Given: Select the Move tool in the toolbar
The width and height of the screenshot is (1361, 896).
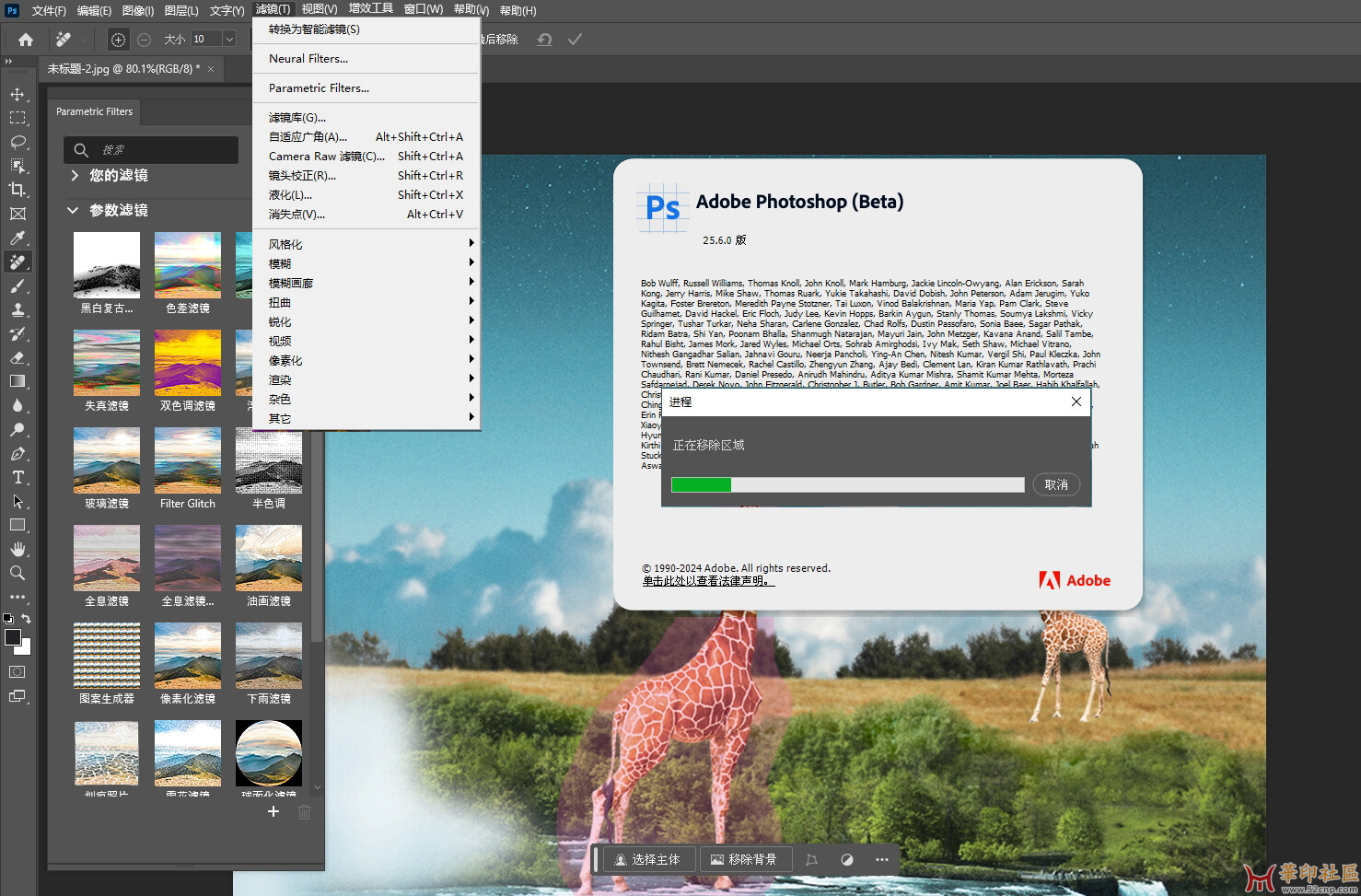Looking at the screenshot, I should [x=17, y=94].
